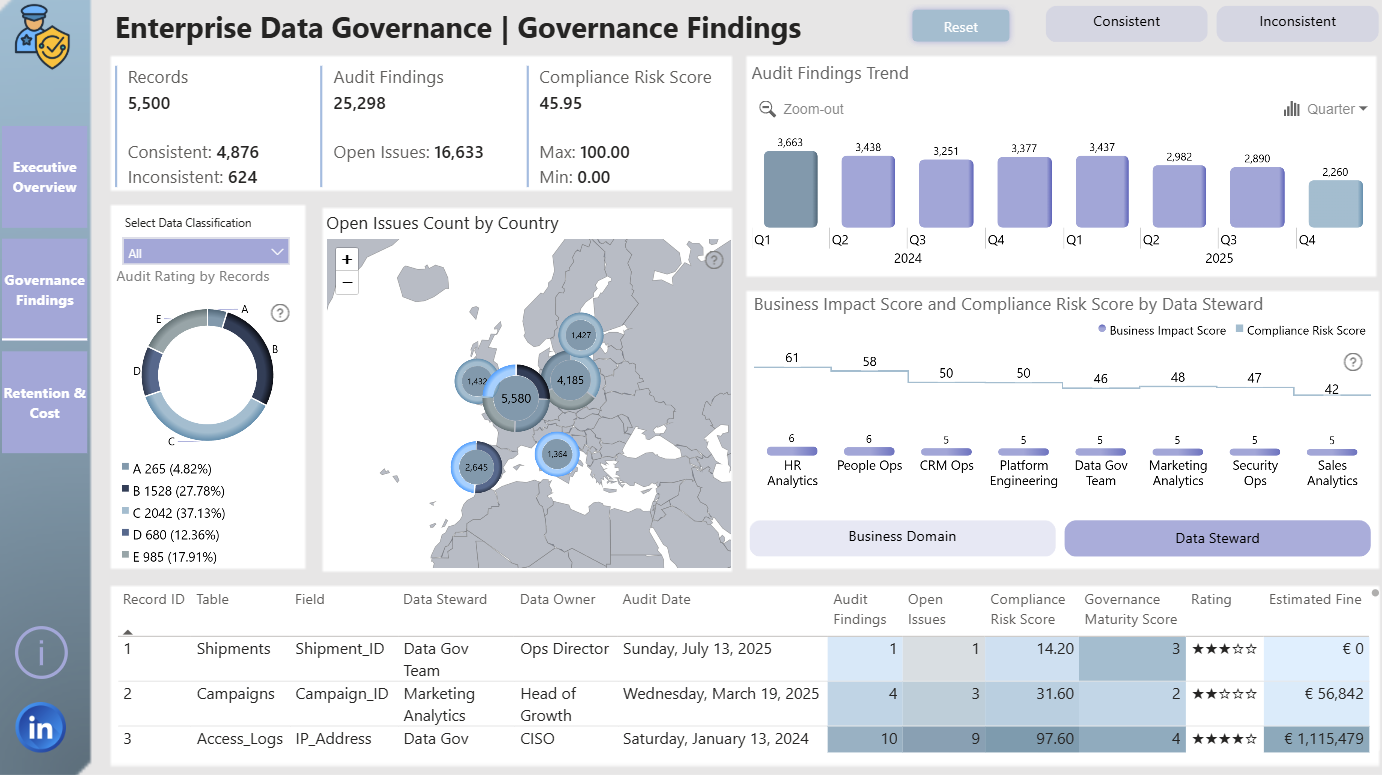
Task: Open the help icon on map
Action: (714, 260)
